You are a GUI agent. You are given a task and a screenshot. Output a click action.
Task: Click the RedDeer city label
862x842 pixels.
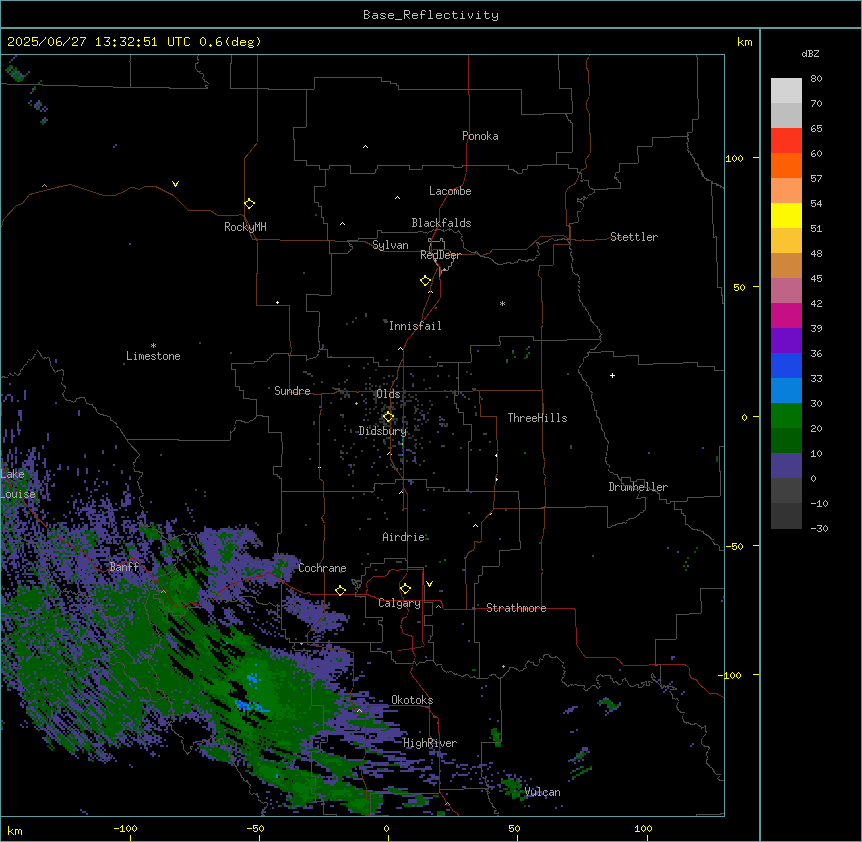tap(440, 255)
